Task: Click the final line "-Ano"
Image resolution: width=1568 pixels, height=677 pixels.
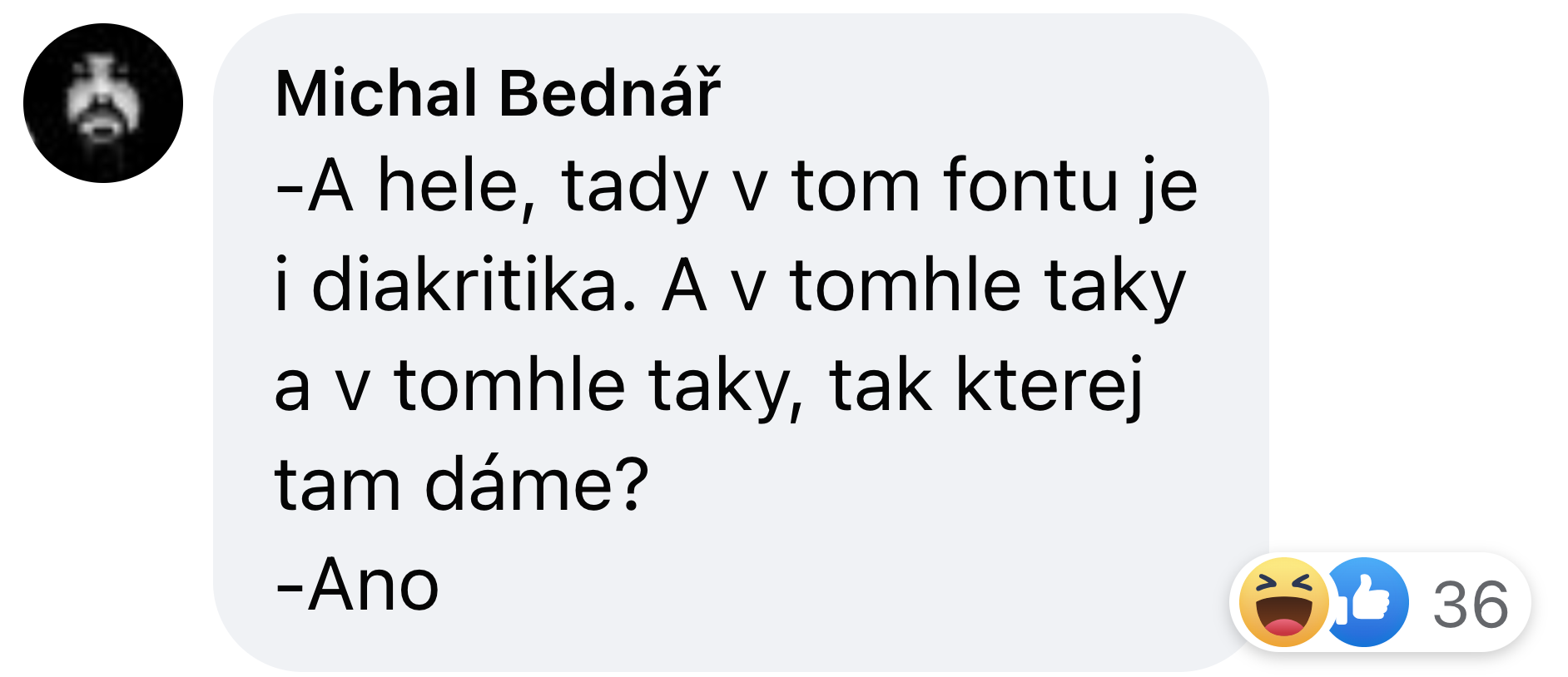Action: pos(357,586)
